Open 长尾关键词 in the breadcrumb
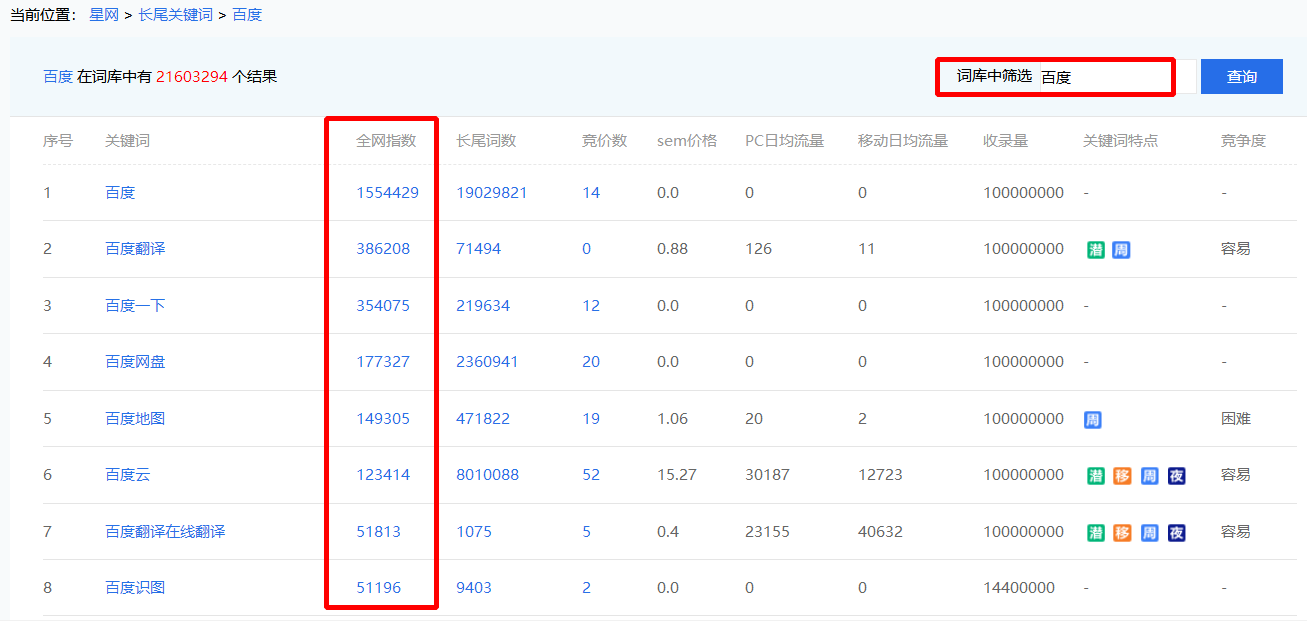The image size is (1307, 621). pyautogui.click(x=176, y=15)
